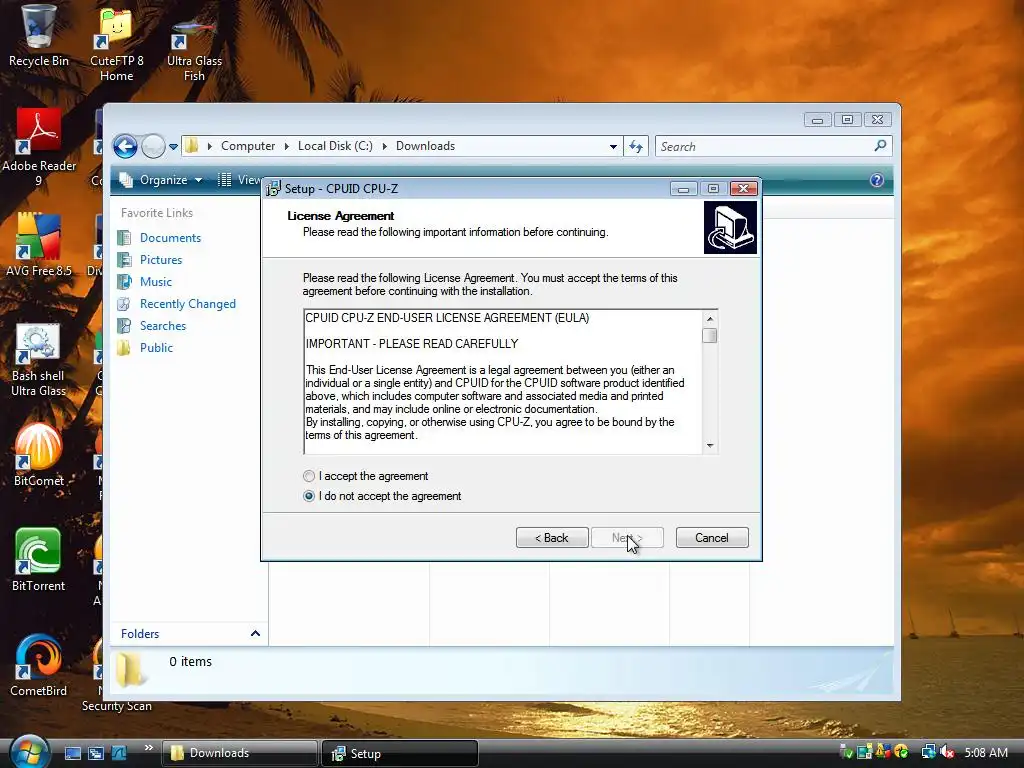Click the Refresh button in address bar
This screenshot has height=768, width=1024.
(636, 146)
